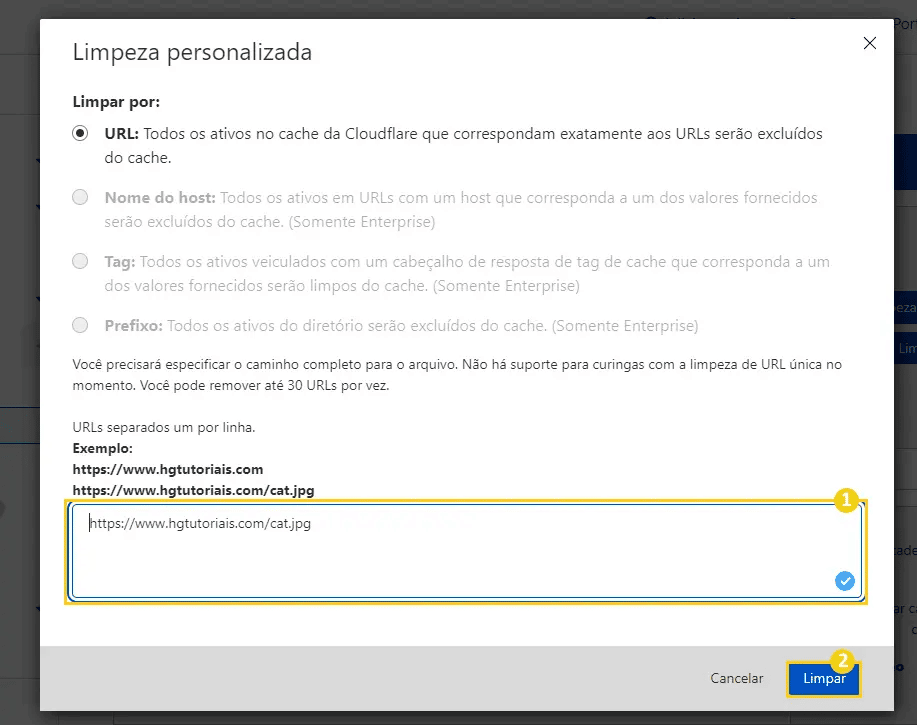Click the blue checkmark icon in URL box
Image resolution: width=917 pixels, height=725 pixels.
click(845, 581)
